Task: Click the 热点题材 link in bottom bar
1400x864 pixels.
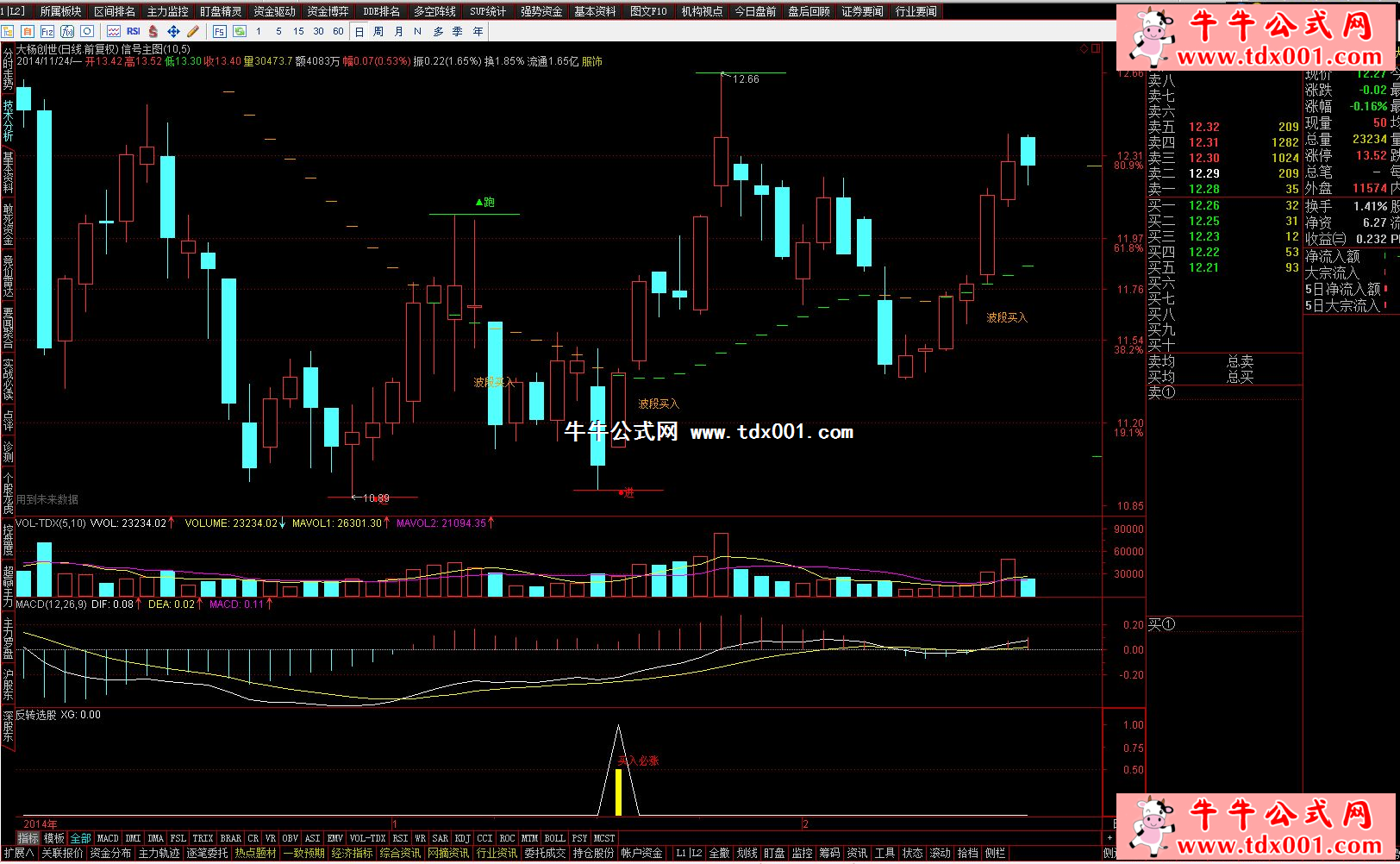Action: (x=256, y=853)
